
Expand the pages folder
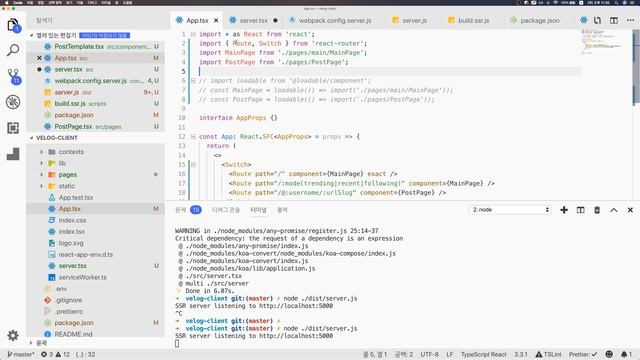[42, 175]
